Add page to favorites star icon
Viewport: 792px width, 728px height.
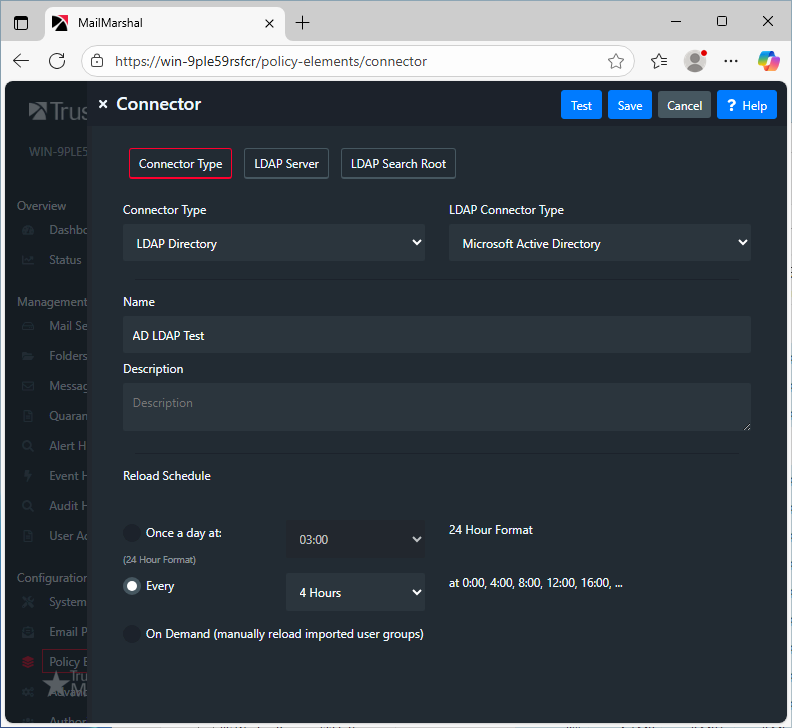616,61
